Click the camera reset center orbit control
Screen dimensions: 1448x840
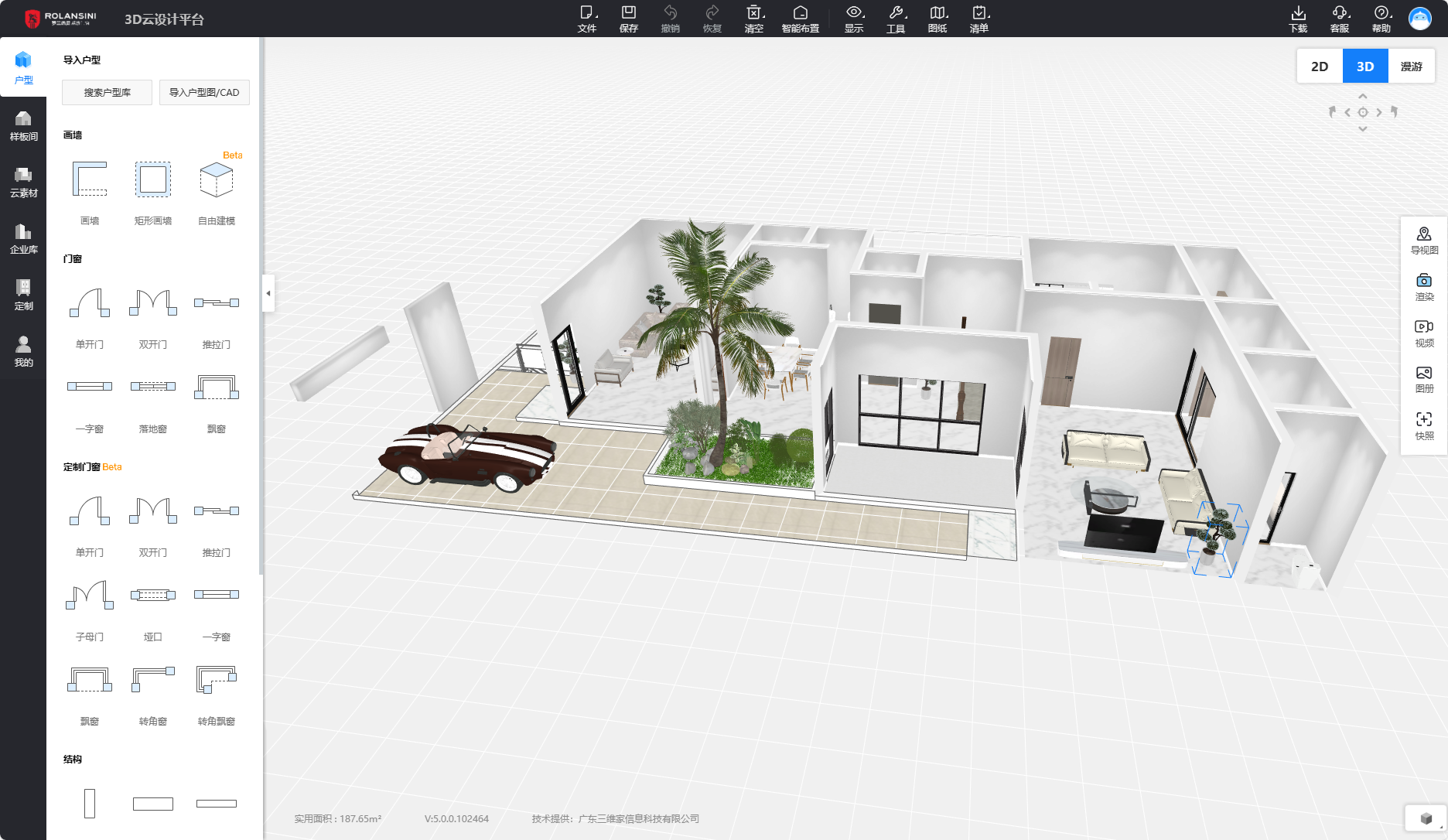(x=1363, y=112)
